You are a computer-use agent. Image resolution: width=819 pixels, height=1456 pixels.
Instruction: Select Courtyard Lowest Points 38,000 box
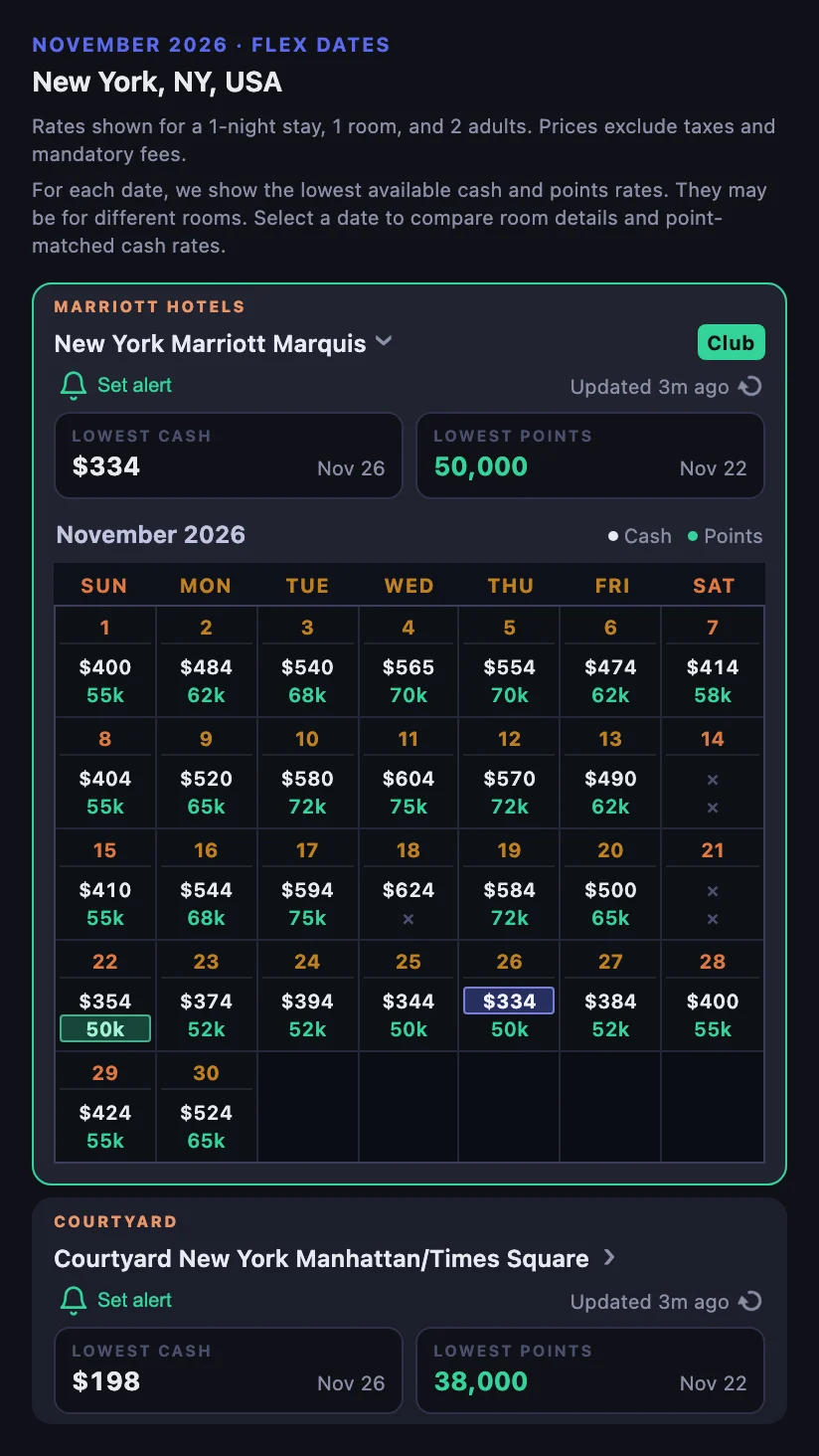(590, 1370)
